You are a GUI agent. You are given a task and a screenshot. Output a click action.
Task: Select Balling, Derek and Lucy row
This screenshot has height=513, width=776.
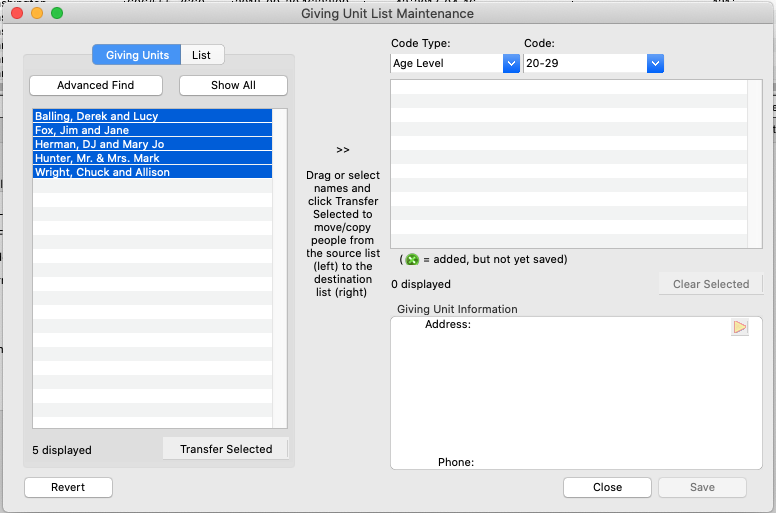152,116
